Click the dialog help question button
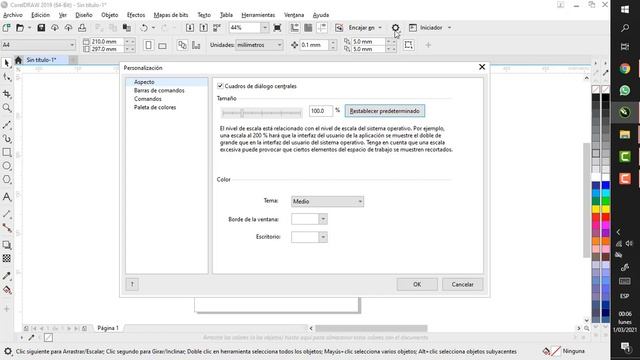Image resolution: width=640 pixels, height=360 pixels. pyautogui.click(x=132, y=284)
